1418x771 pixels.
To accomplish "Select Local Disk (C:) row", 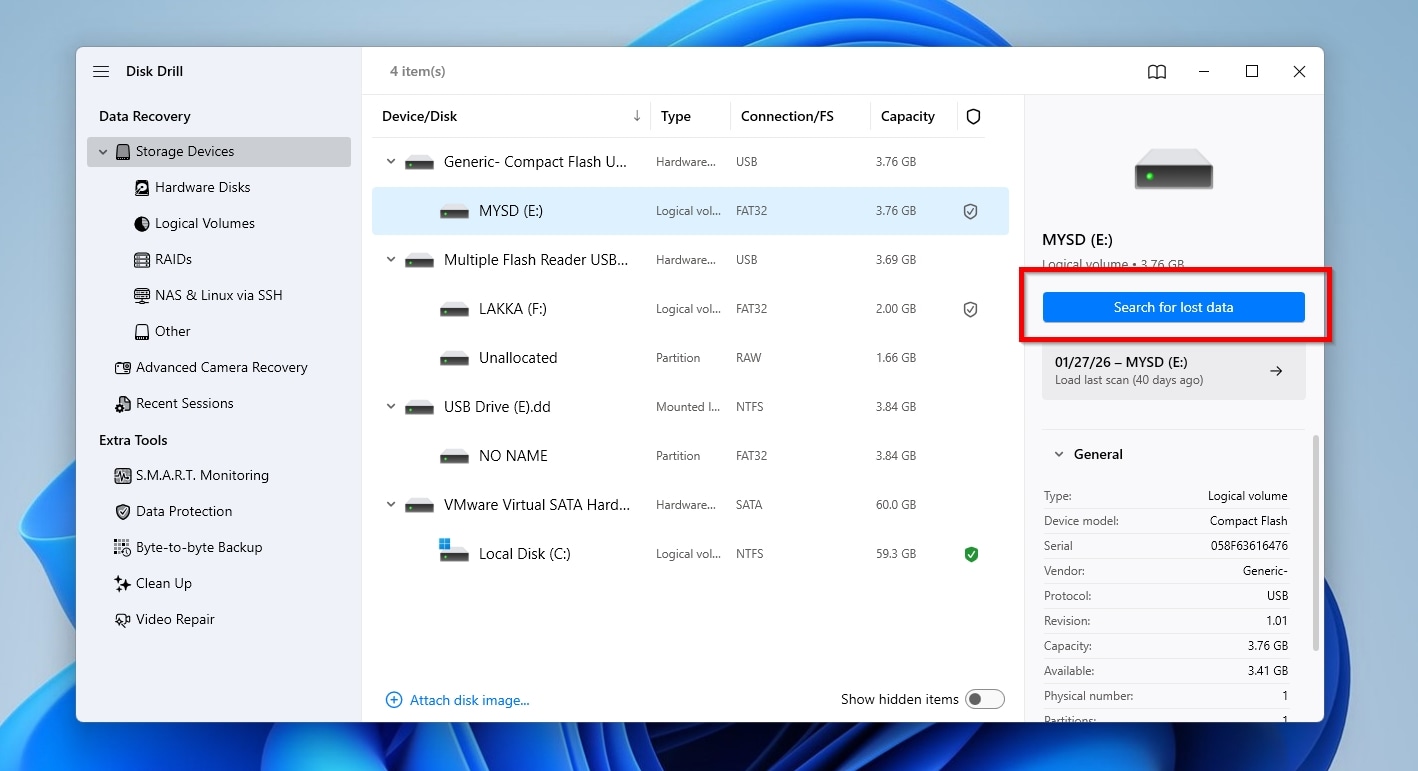I will pos(690,554).
